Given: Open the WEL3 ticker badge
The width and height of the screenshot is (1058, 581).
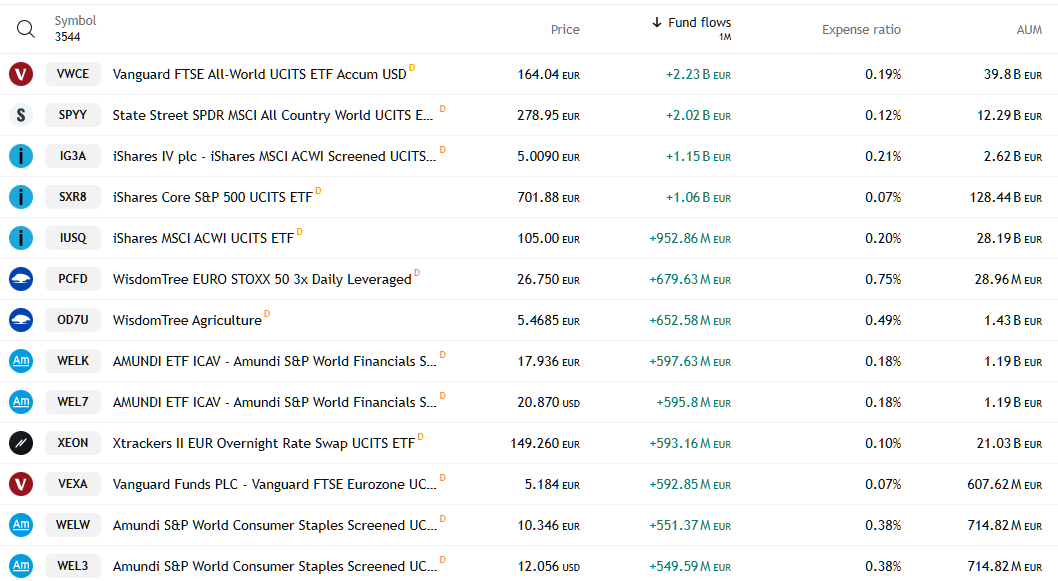Looking at the screenshot, I should tap(73, 565).
